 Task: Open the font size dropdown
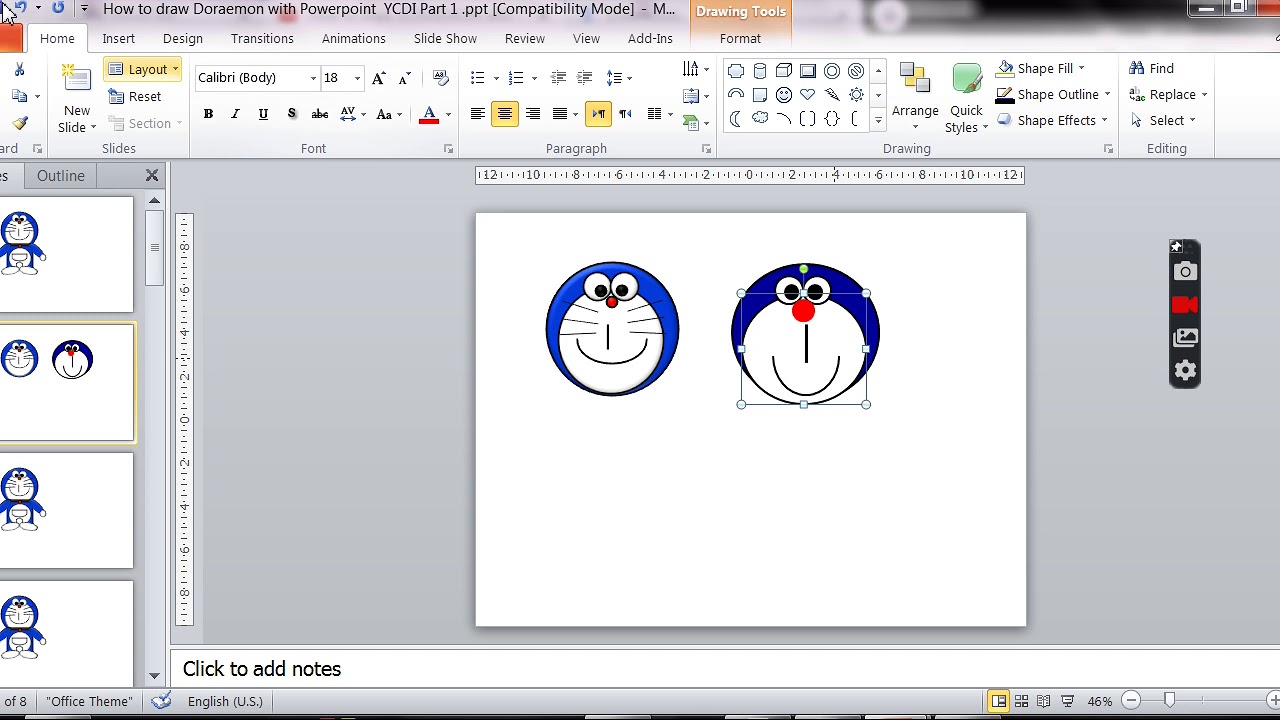click(357, 78)
